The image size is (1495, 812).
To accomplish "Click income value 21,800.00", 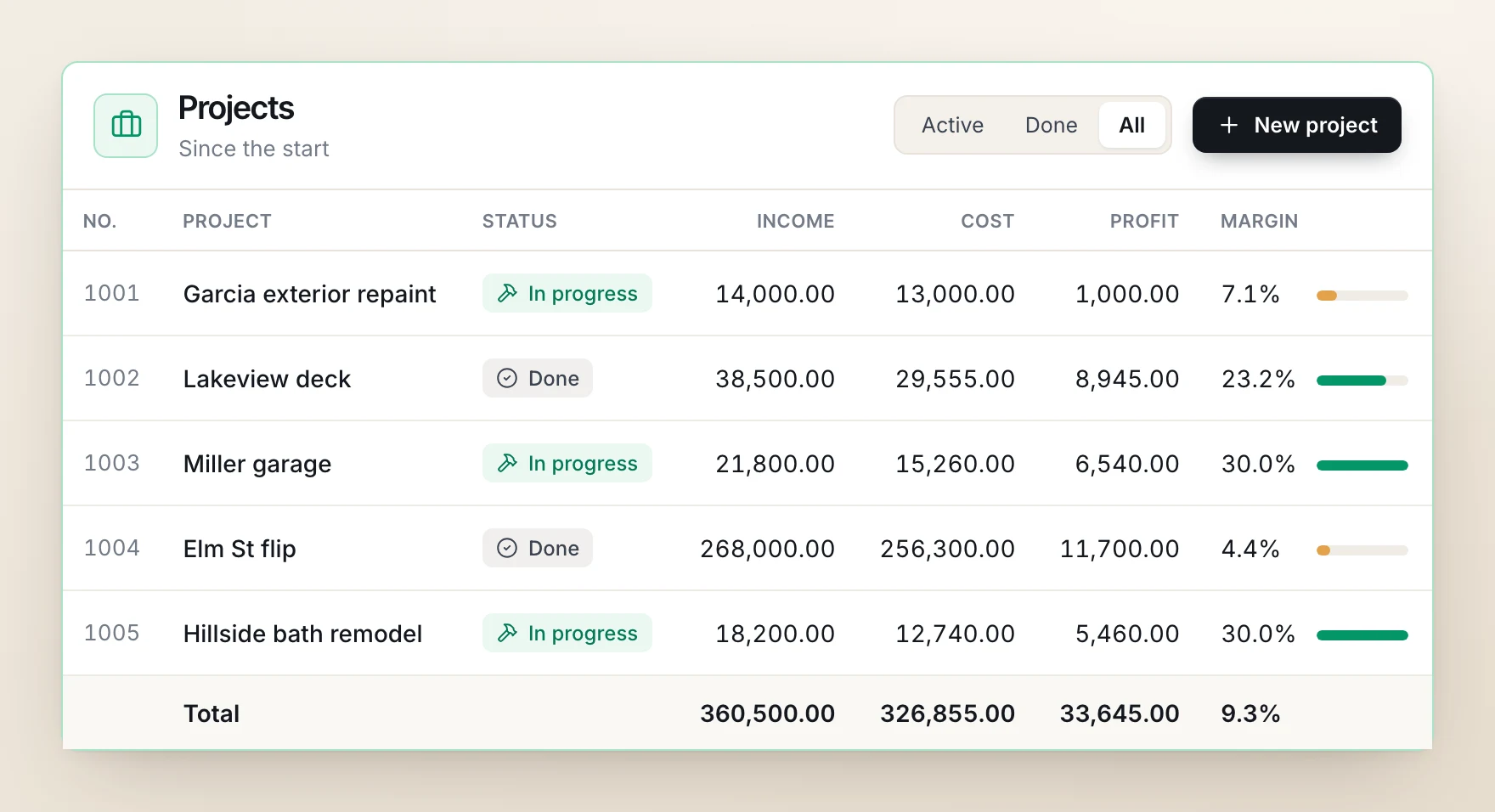I will (x=775, y=464).
